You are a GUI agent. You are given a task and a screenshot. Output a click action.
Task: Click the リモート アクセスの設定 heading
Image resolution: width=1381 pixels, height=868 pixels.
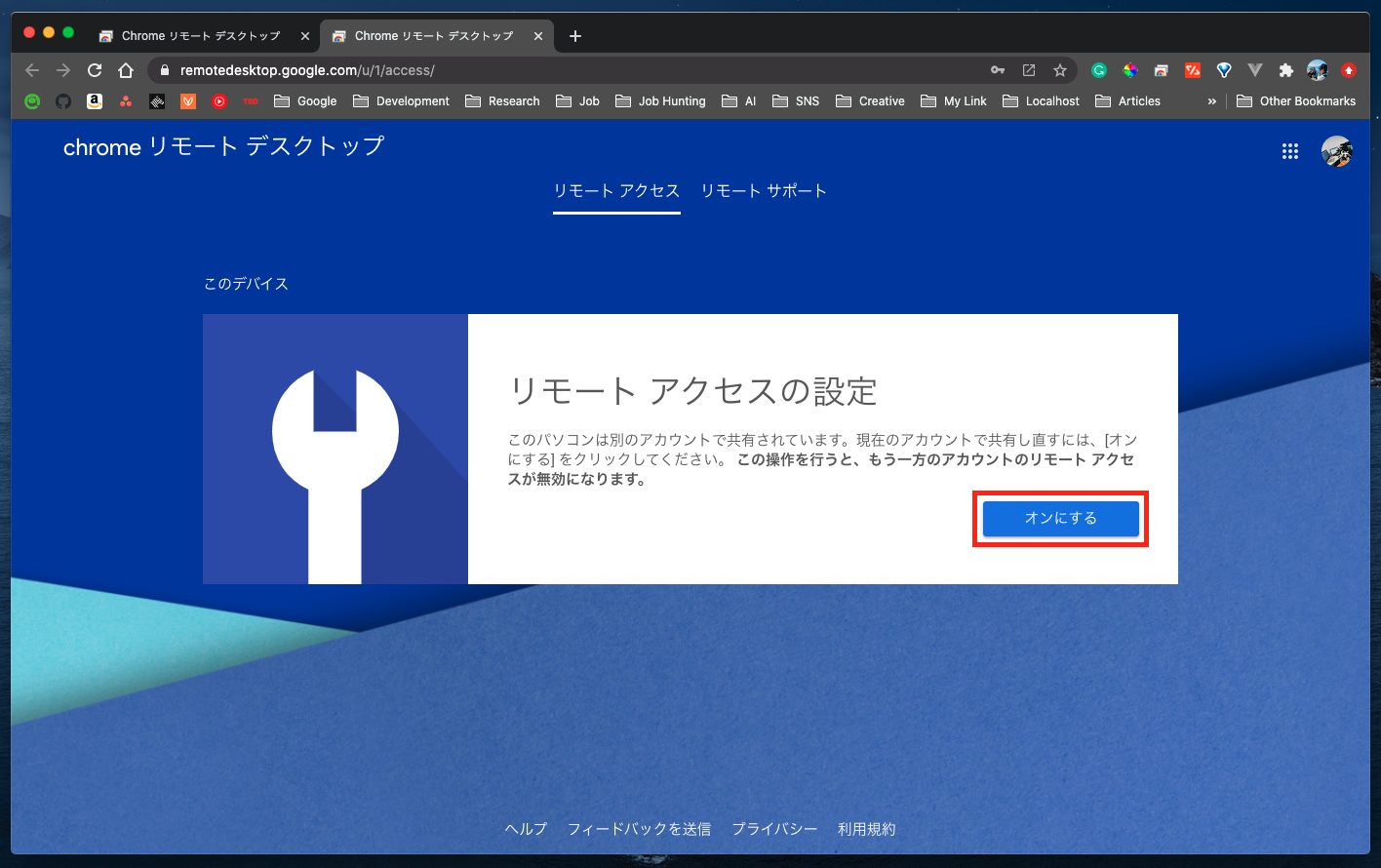coord(693,392)
